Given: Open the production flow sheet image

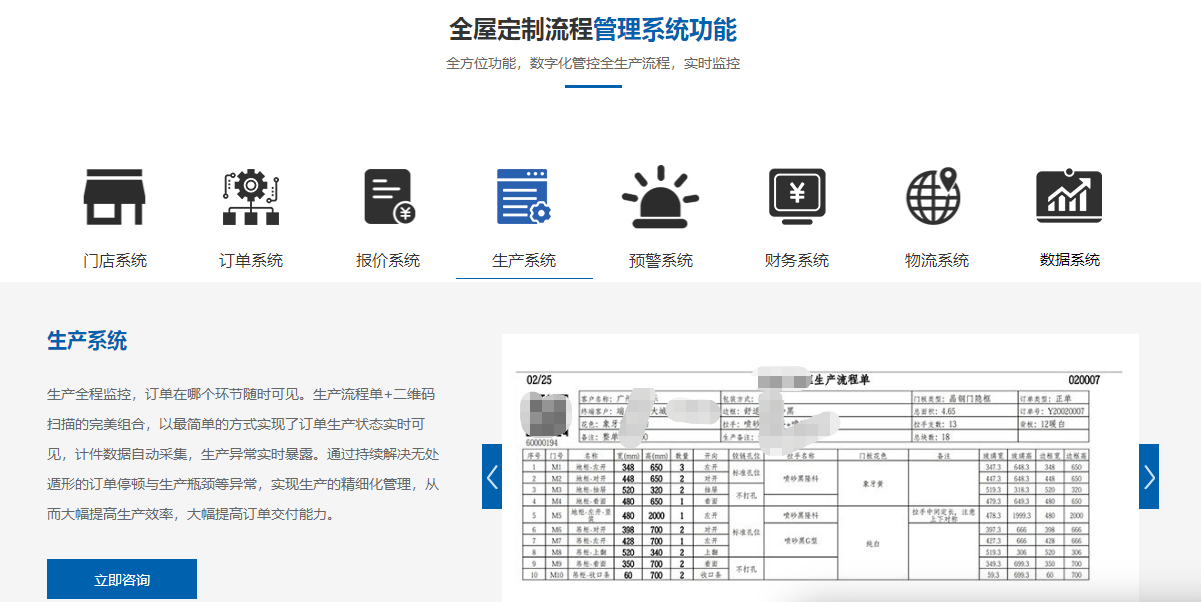Looking at the screenshot, I should click(820, 468).
